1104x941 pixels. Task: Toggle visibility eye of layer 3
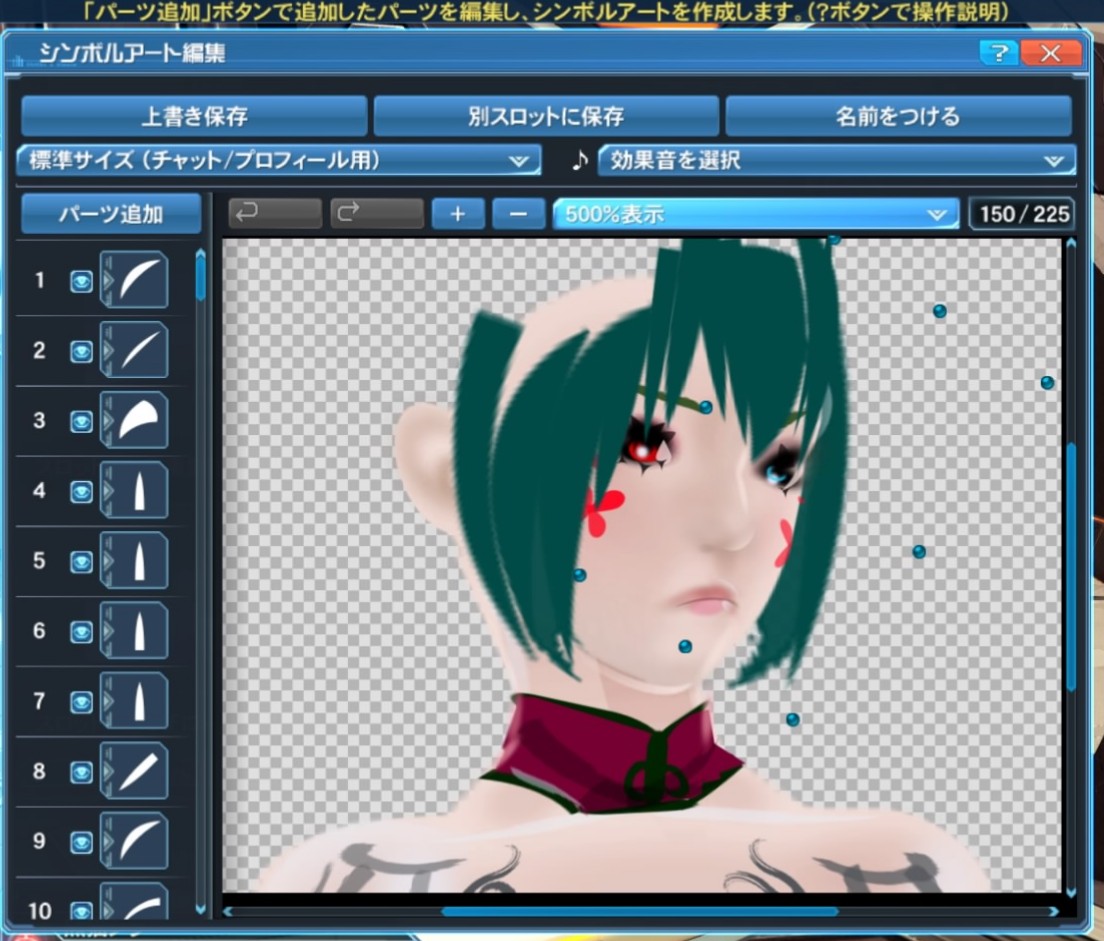[x=82, y=422]
